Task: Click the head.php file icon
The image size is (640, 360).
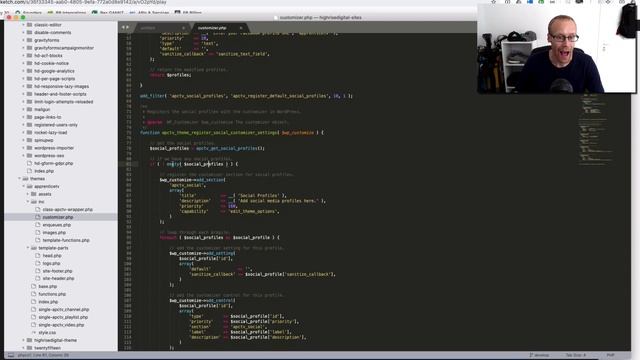Action: pos(38,256)
